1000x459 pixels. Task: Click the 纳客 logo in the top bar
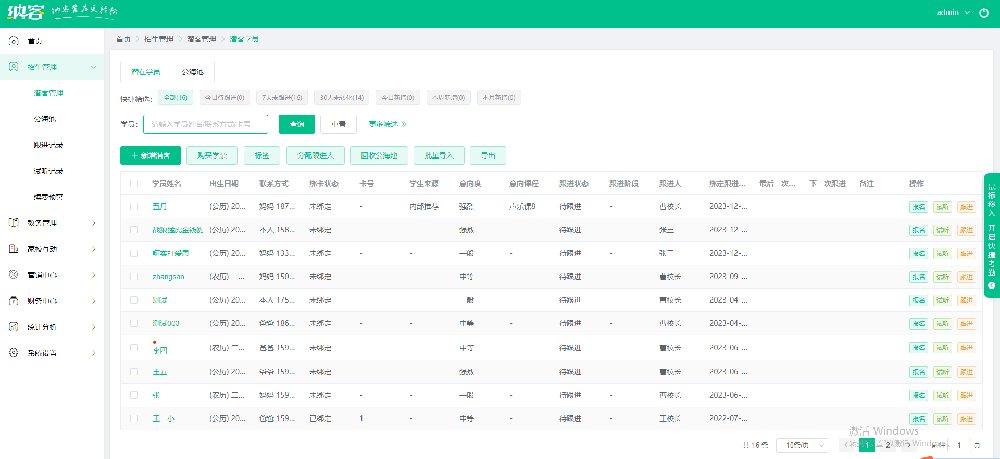coord(26,13)
